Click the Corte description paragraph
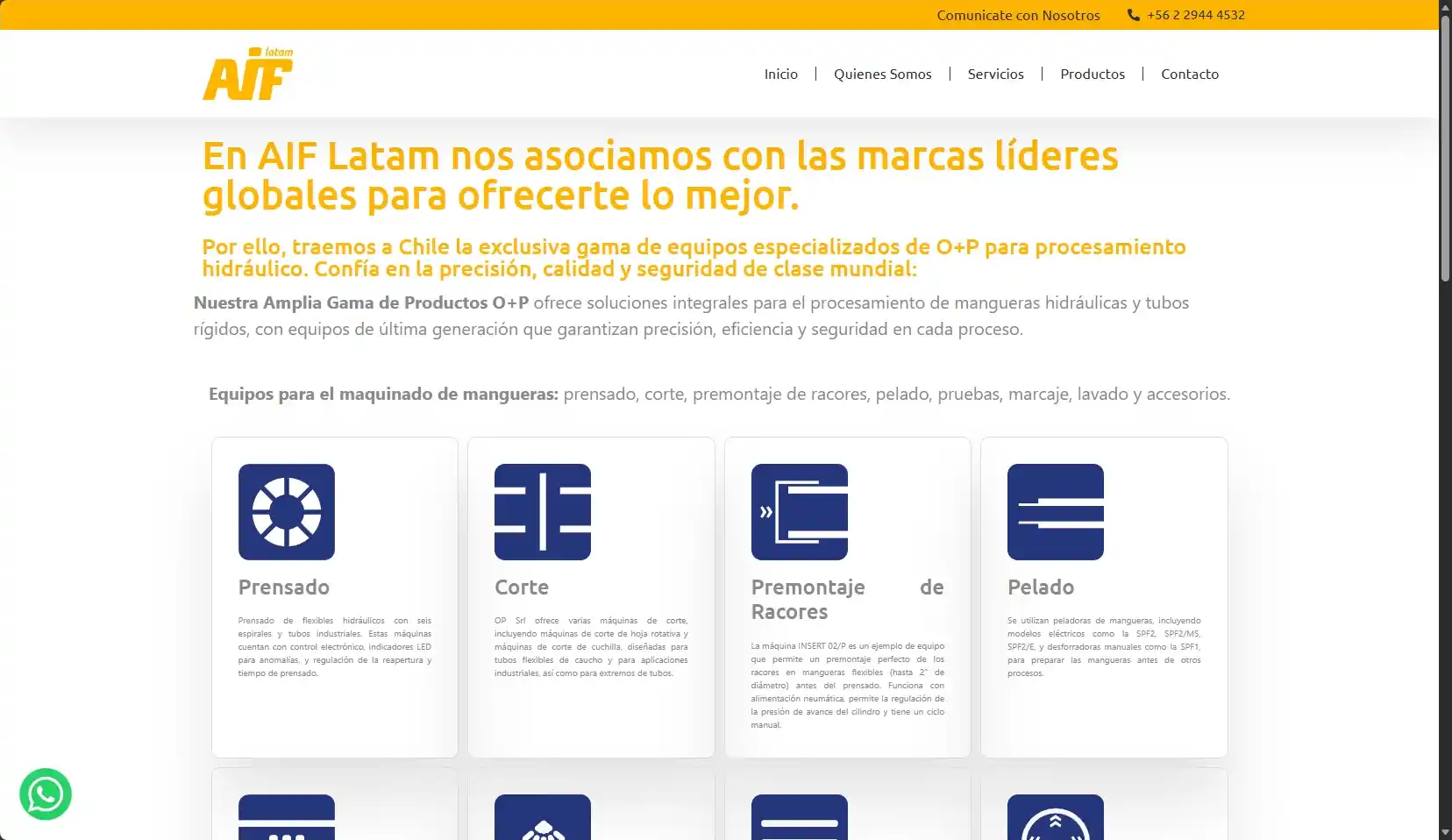 591,647
